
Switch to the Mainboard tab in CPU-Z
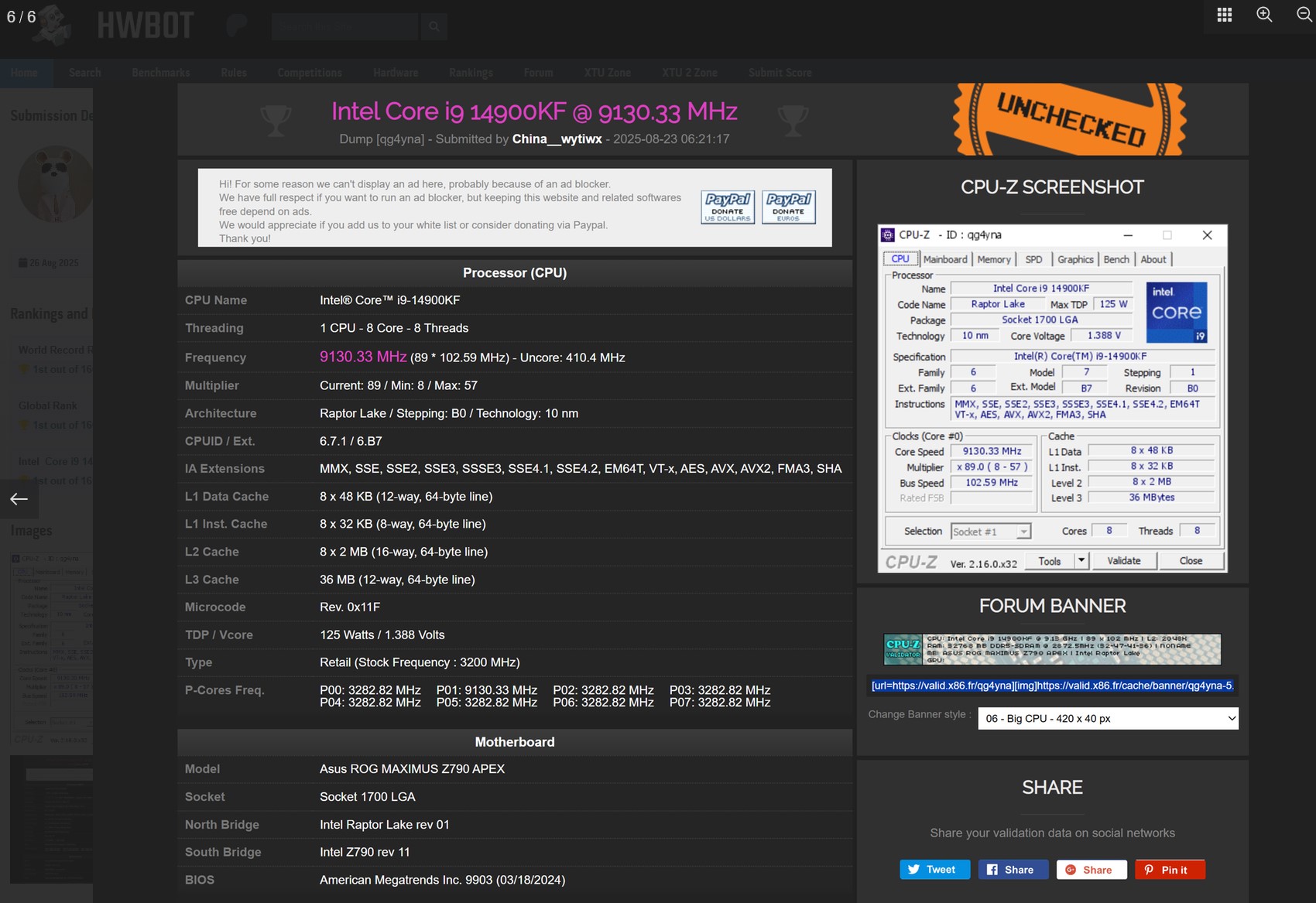pos(945,259)
